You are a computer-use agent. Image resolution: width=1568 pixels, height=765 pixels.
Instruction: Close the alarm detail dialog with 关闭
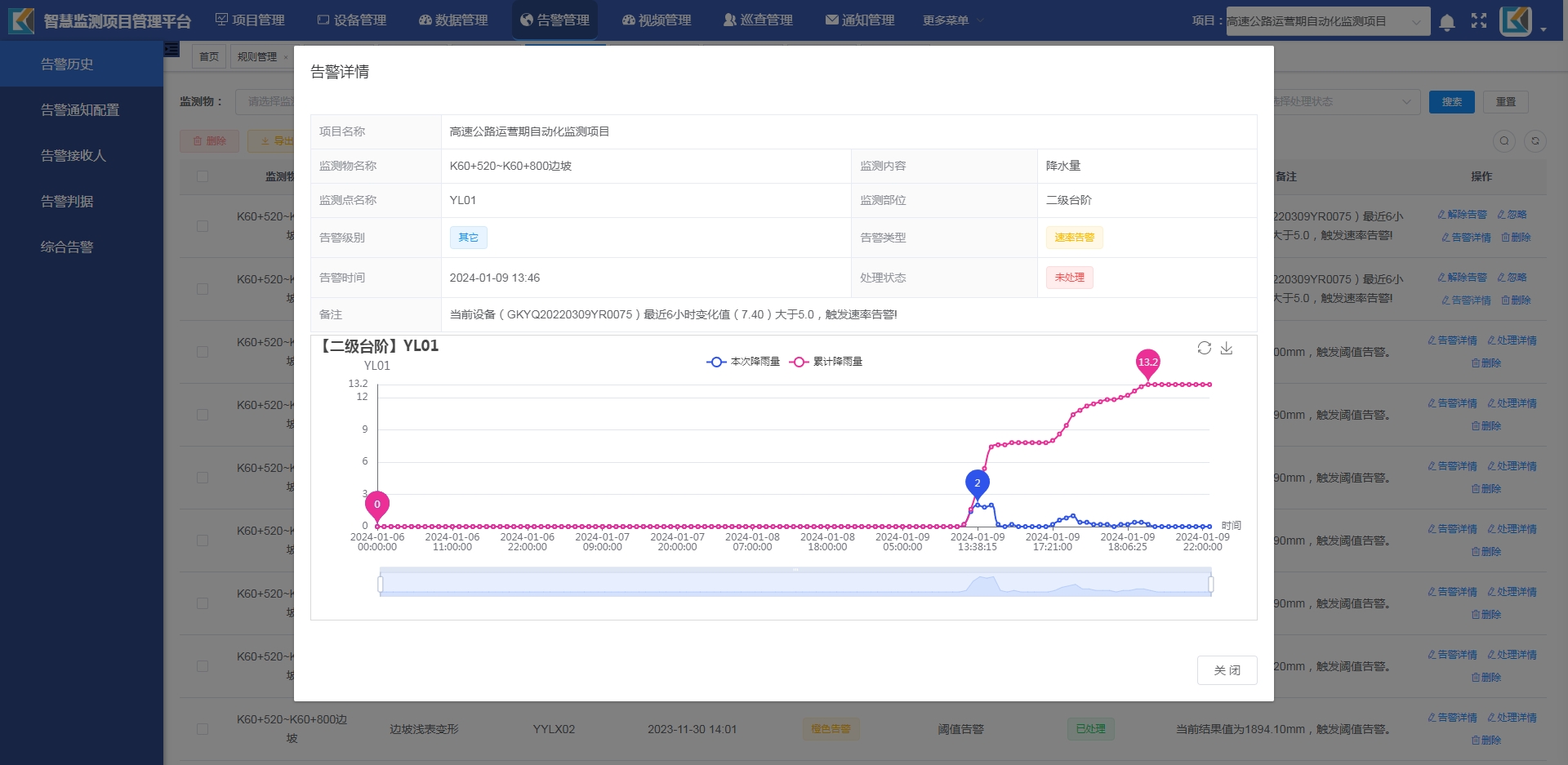1227,670
